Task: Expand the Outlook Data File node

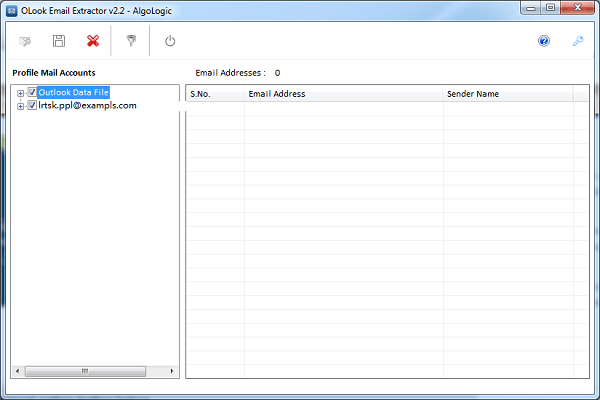Action: click(x=20, y=93)
